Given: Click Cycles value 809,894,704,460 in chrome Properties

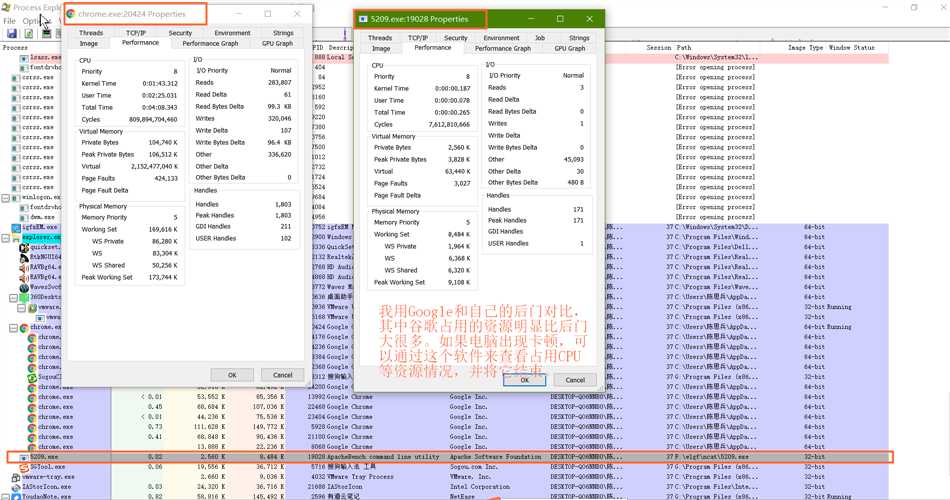Looking at the screenshot, I should coord(153,119).
